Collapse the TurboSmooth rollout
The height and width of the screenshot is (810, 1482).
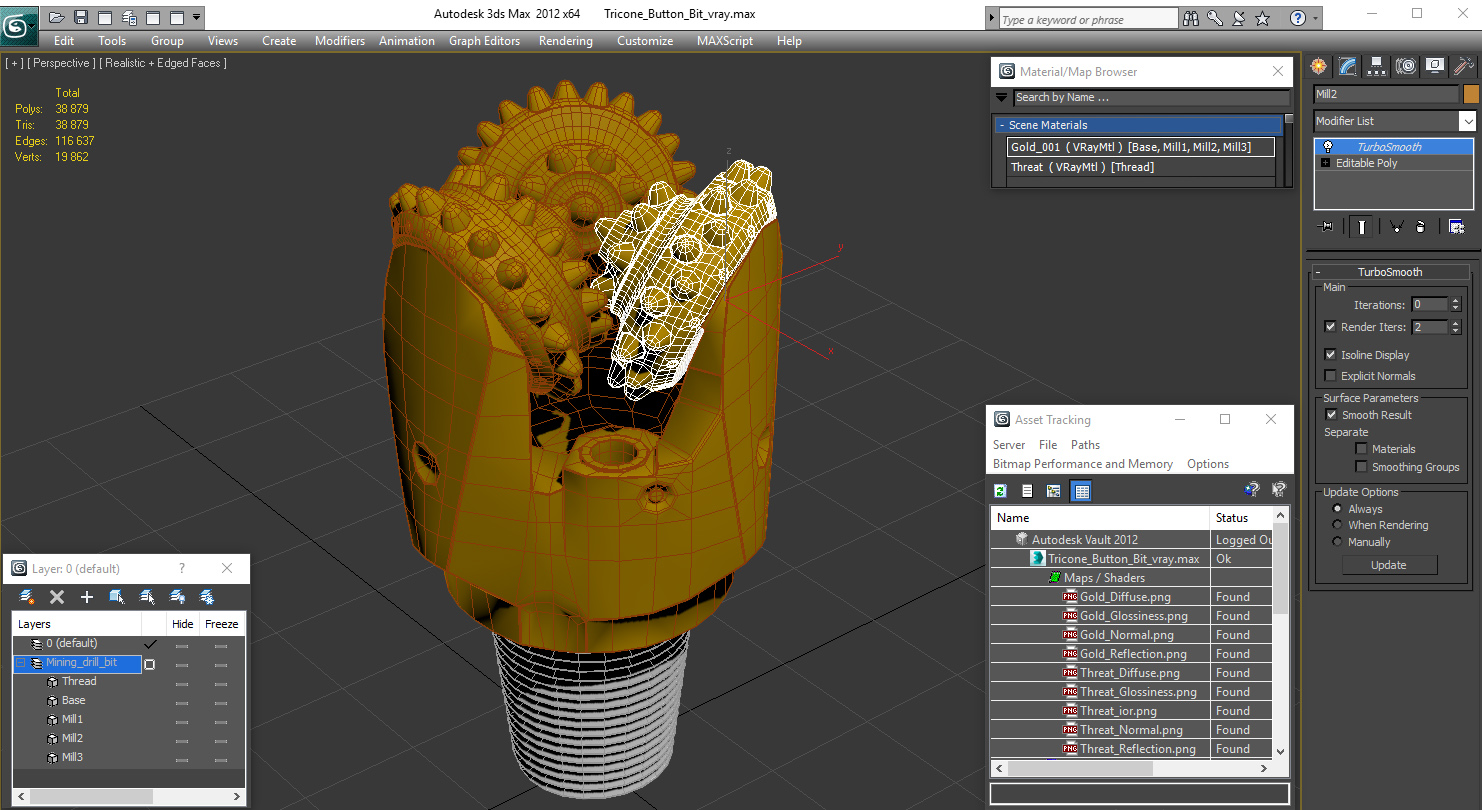tap(1320, 272)
